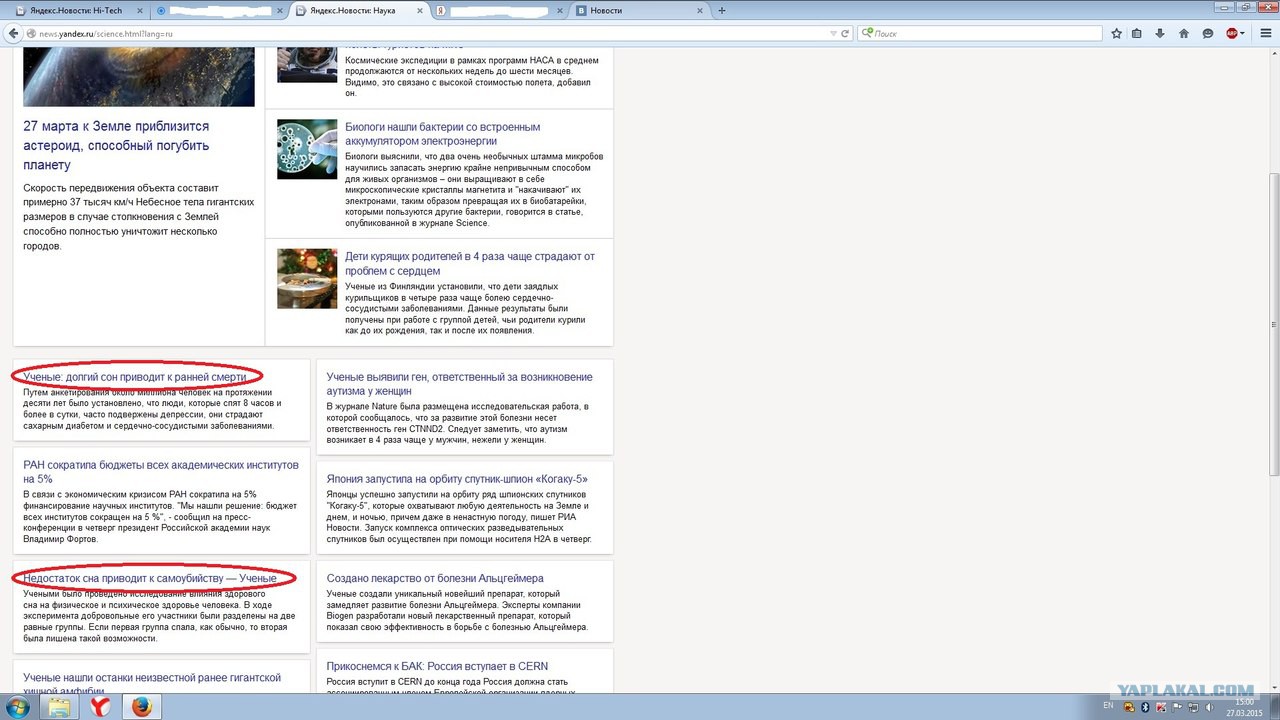Screen dimensions: 1280x720
Task: Focus the browser search box
Action: pyautogui.click(x=980, y=33)
